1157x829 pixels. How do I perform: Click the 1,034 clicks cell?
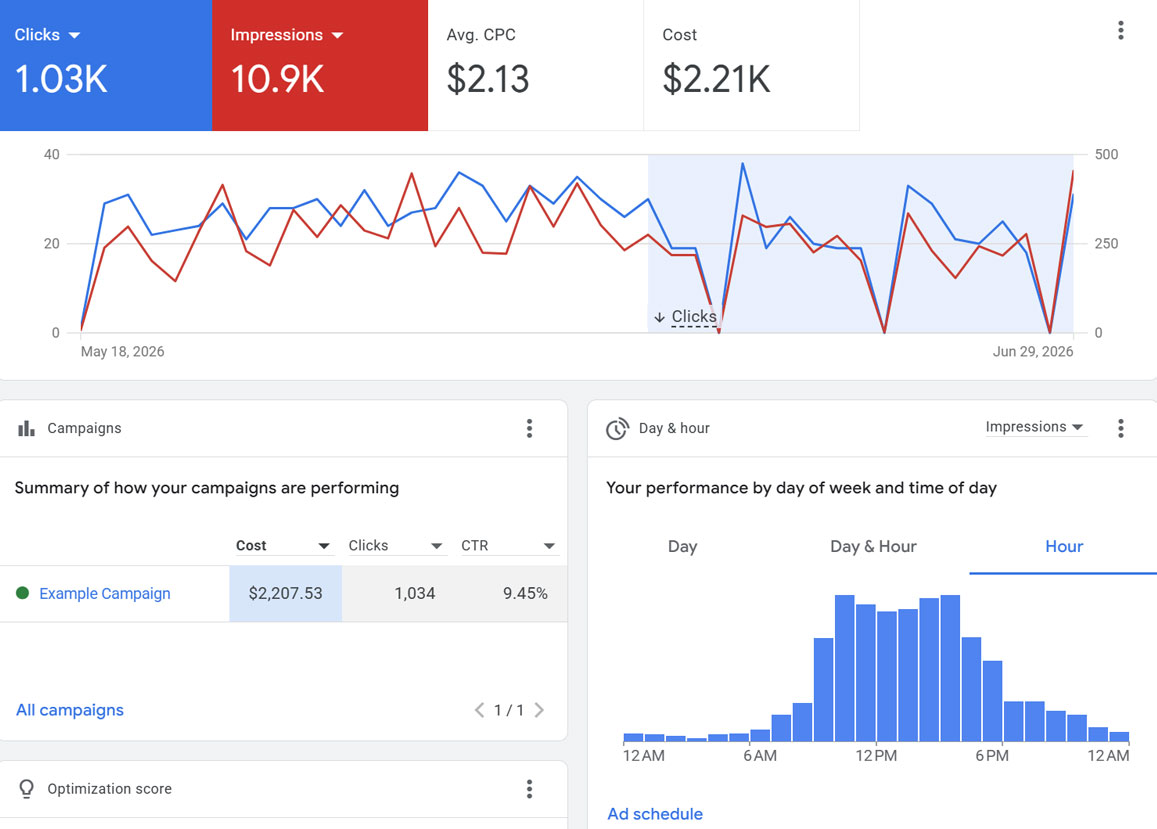(x=415, y=594)
